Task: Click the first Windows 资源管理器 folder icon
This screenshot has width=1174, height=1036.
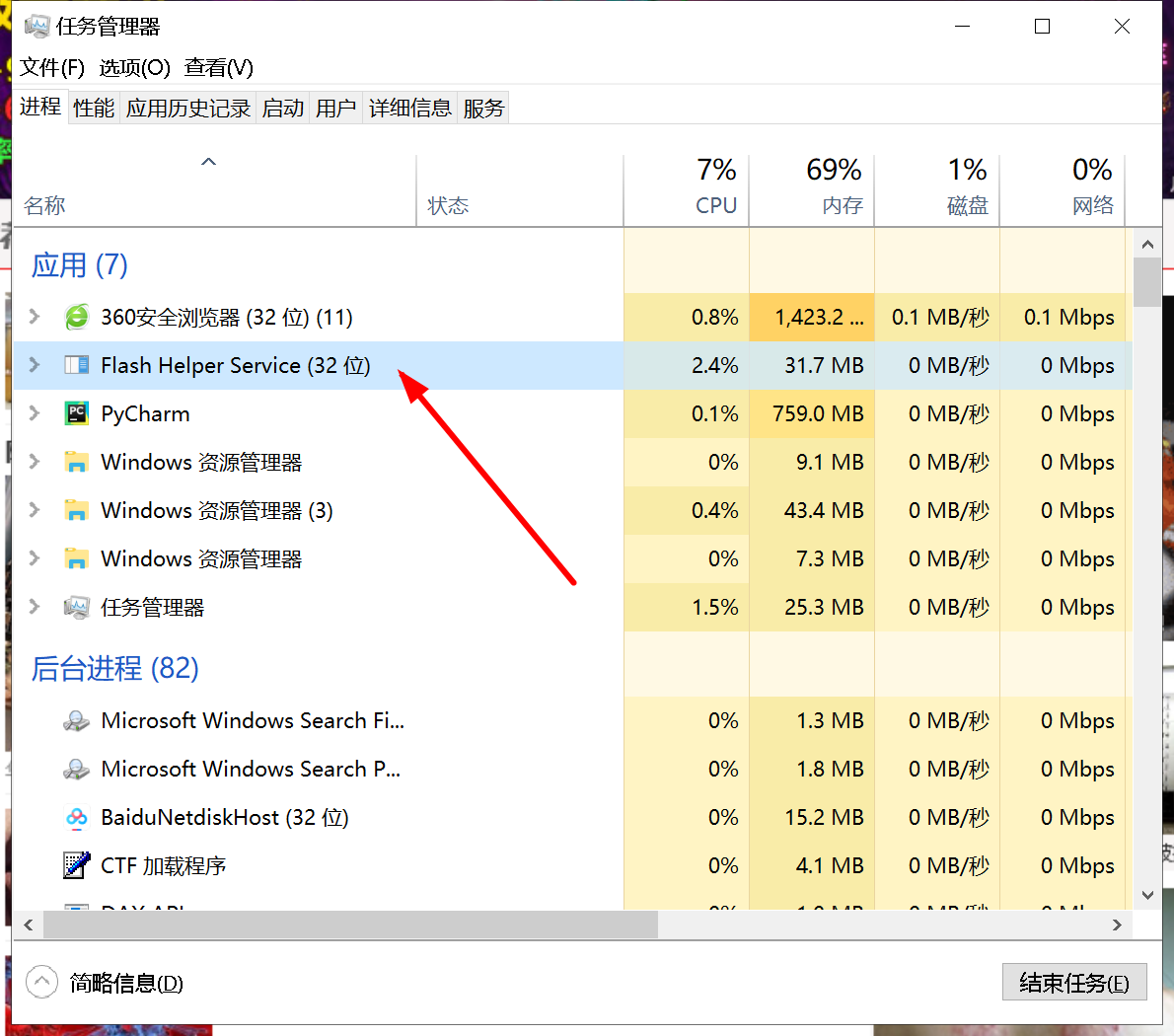Action: [x=76, y=462]
